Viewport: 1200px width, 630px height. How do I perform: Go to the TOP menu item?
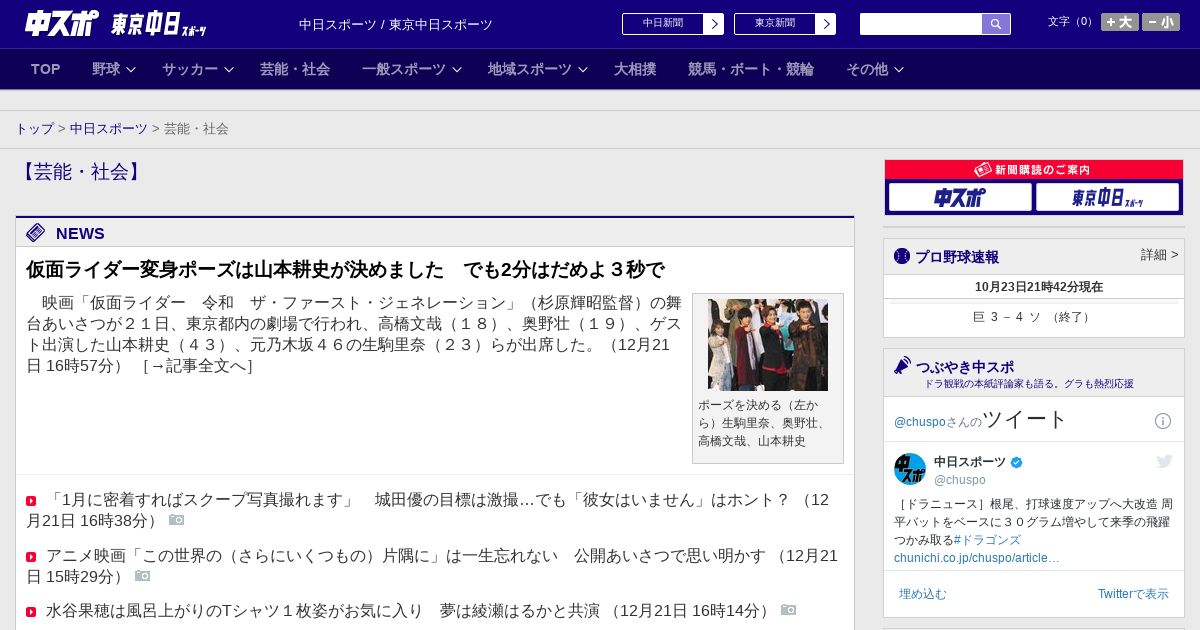point(46,69)
